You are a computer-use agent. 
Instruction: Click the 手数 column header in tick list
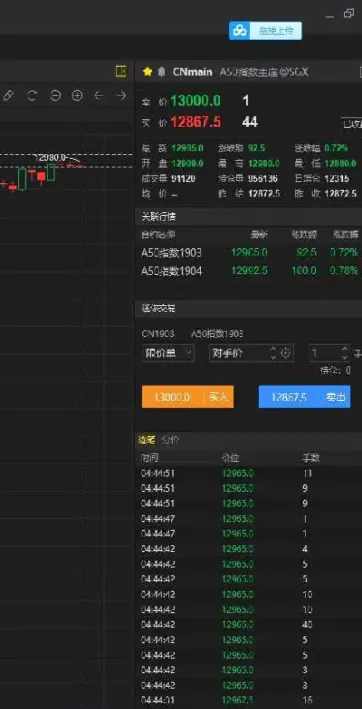[x=311, y=458]
